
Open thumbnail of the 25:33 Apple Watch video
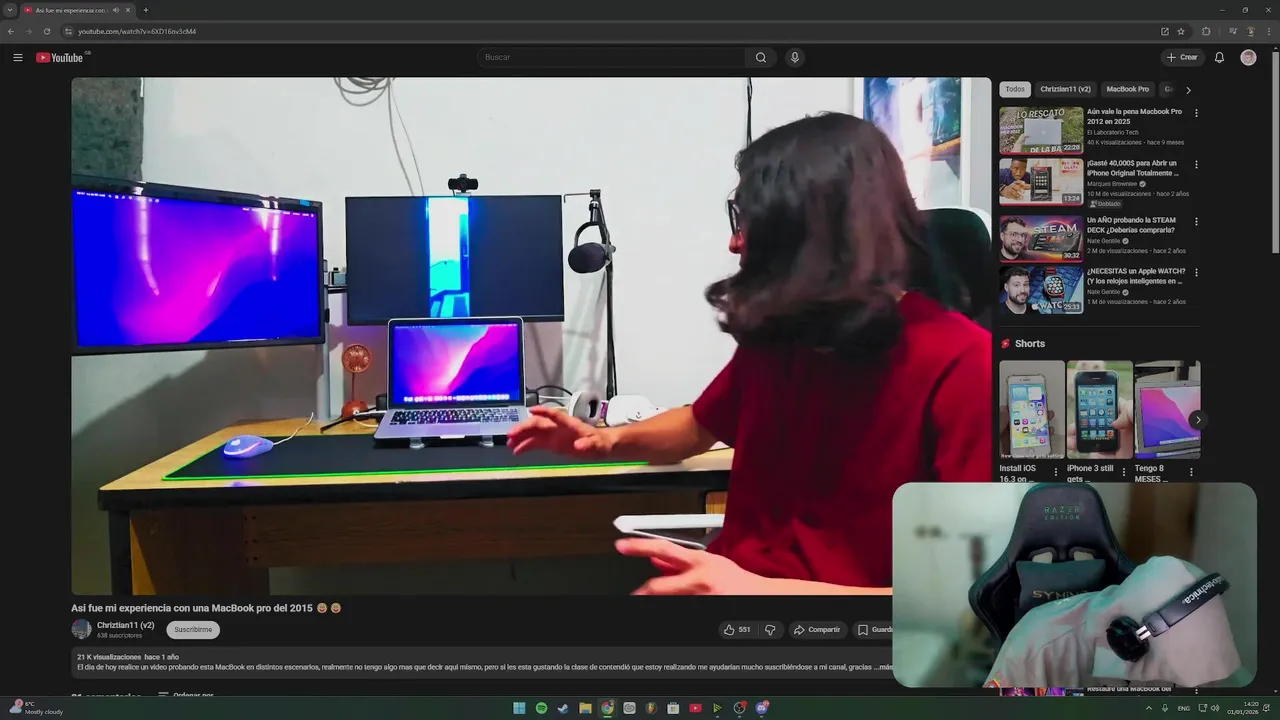tap(1041, 289)
